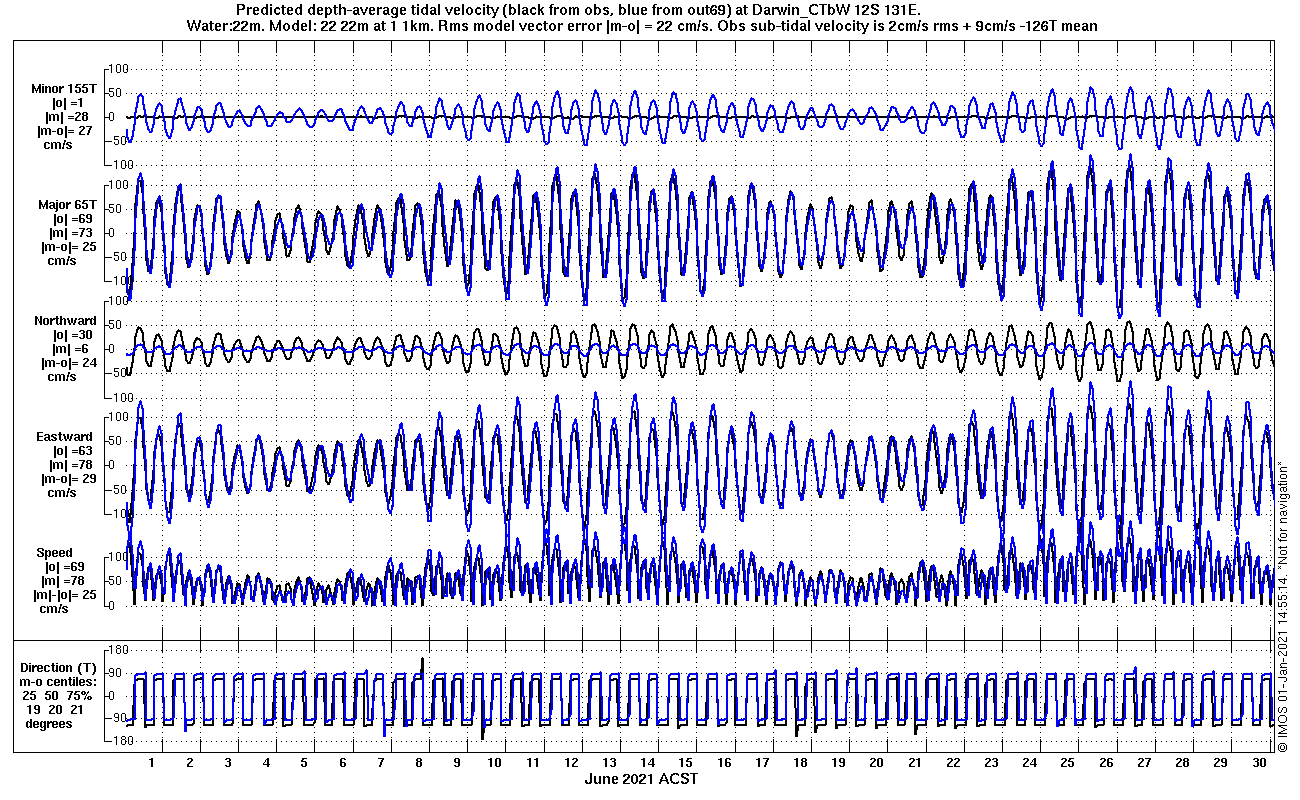Click the '|m|-|o|= 25' value under Speed
Image resolution: width=1300 pixels, height=800 pixels.
tap(67, 595)
